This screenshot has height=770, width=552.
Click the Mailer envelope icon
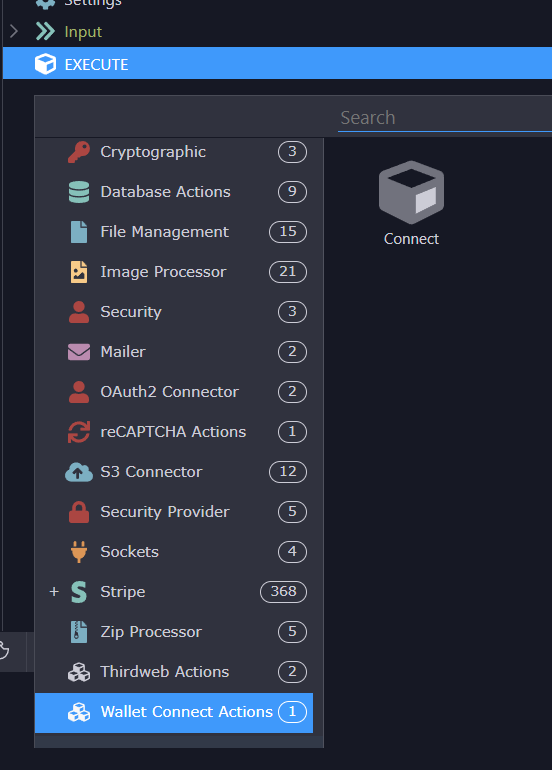[x=79, y=352]
